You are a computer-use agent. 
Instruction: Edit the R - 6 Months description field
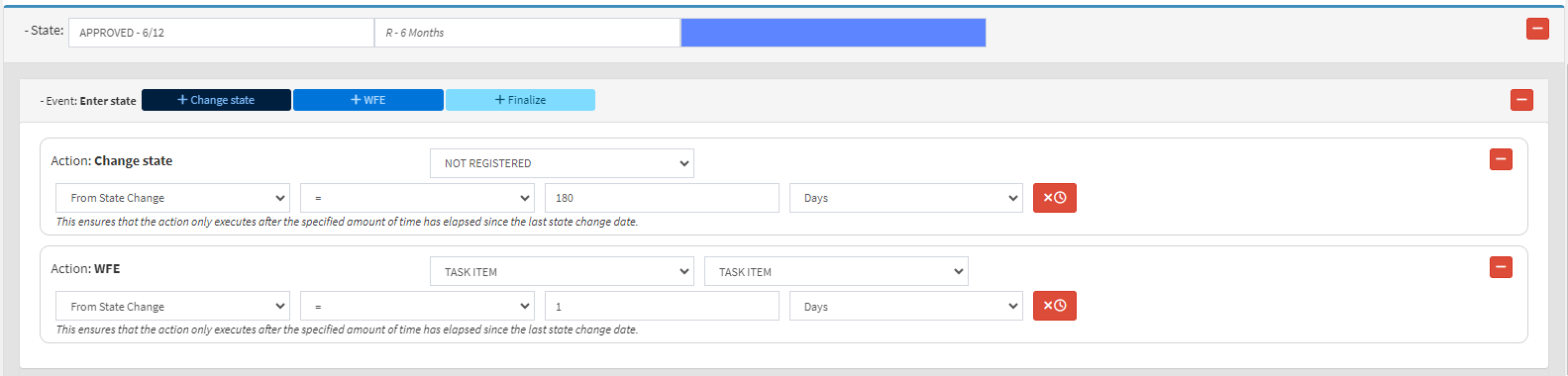[527, 33]
